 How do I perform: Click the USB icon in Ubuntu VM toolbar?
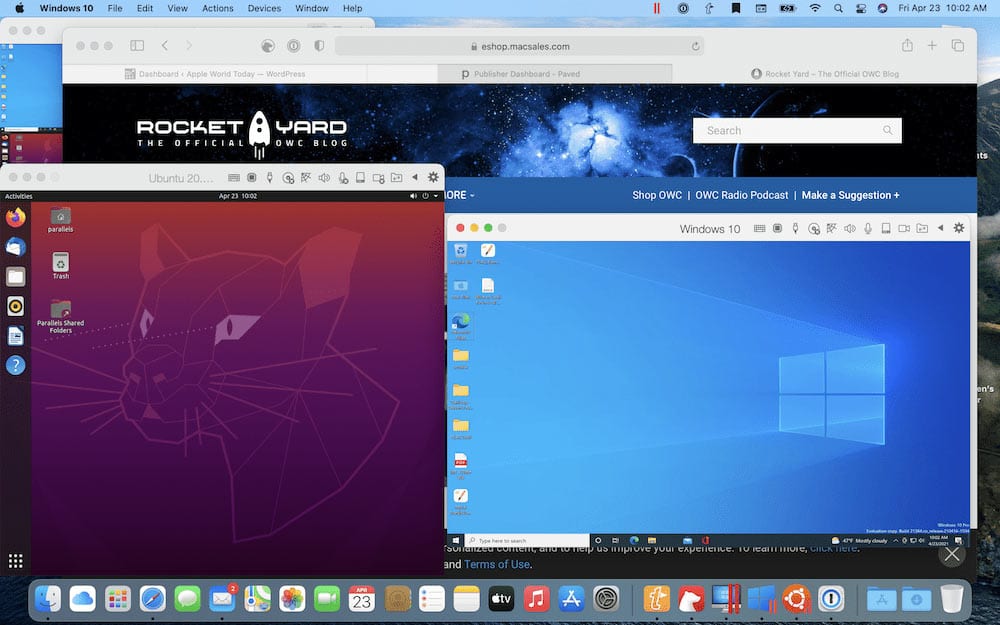point(270,178)
